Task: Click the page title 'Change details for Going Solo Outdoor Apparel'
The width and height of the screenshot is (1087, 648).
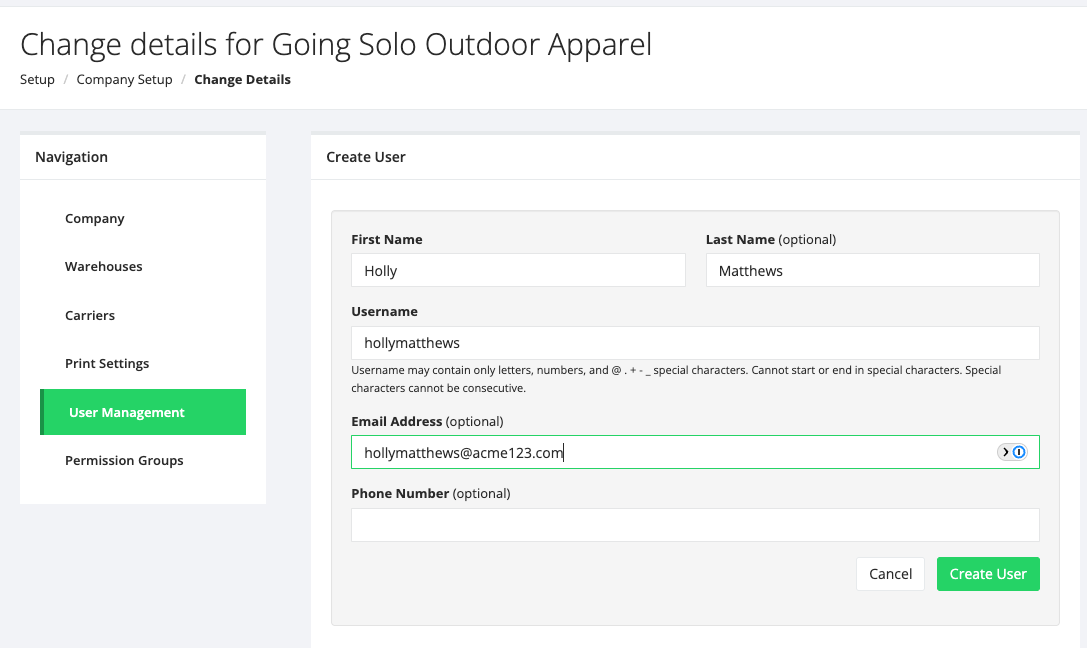Action: (x=336, y=45)
